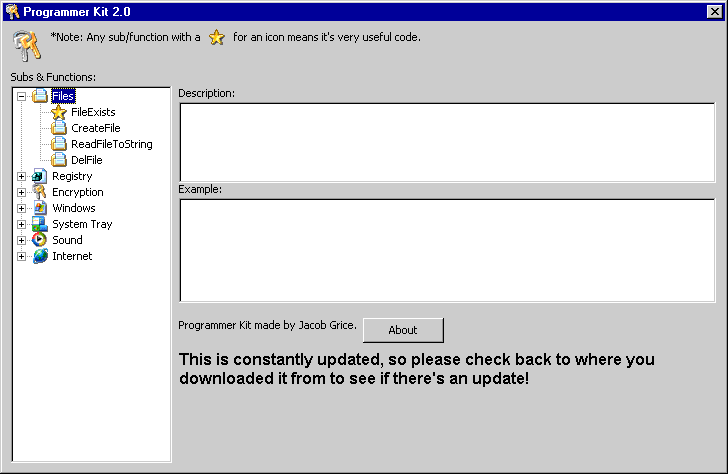Viewport: 728px width, 474px height.
Task: Click the Windows node icon
Action: (40, 208)
